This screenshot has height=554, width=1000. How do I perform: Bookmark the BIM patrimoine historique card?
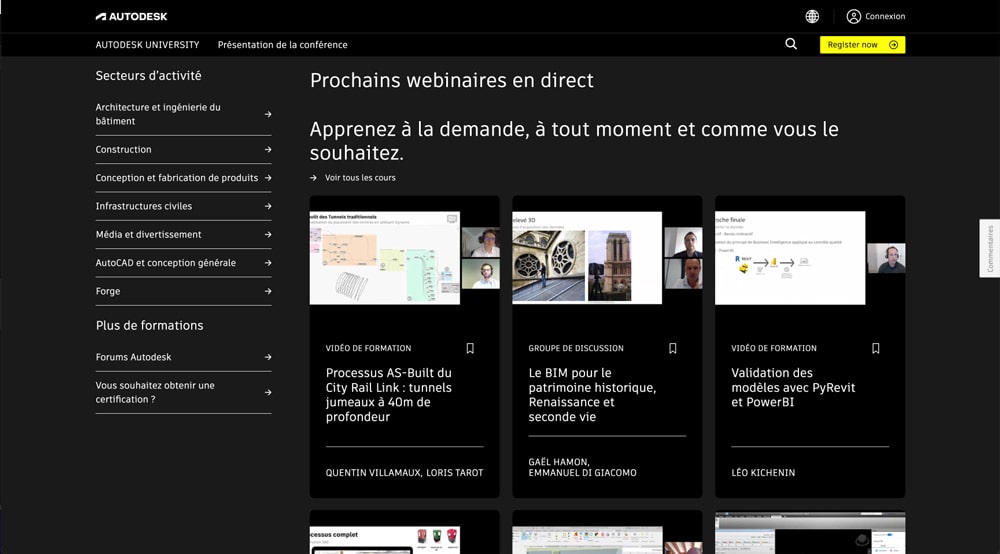(x=672, y=348)
